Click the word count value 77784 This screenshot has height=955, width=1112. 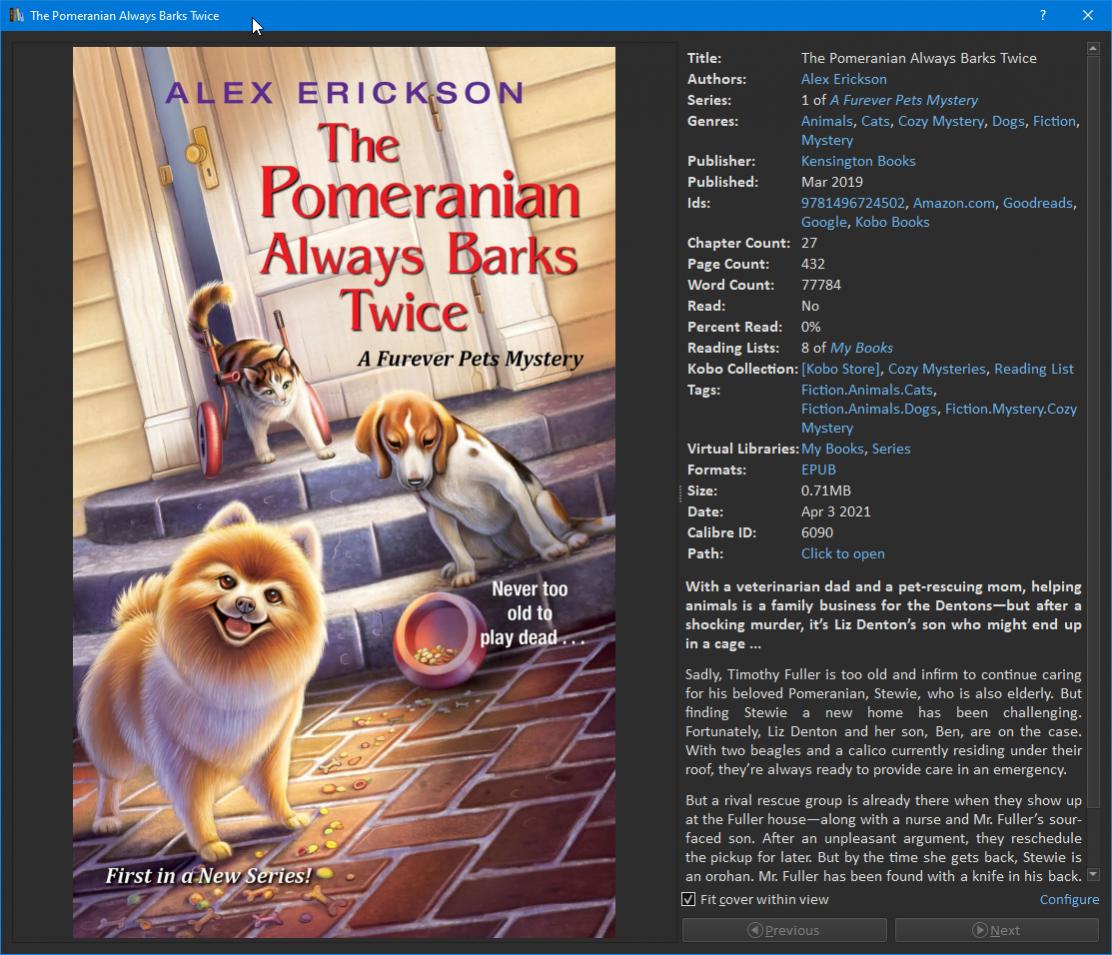[821, 285]
